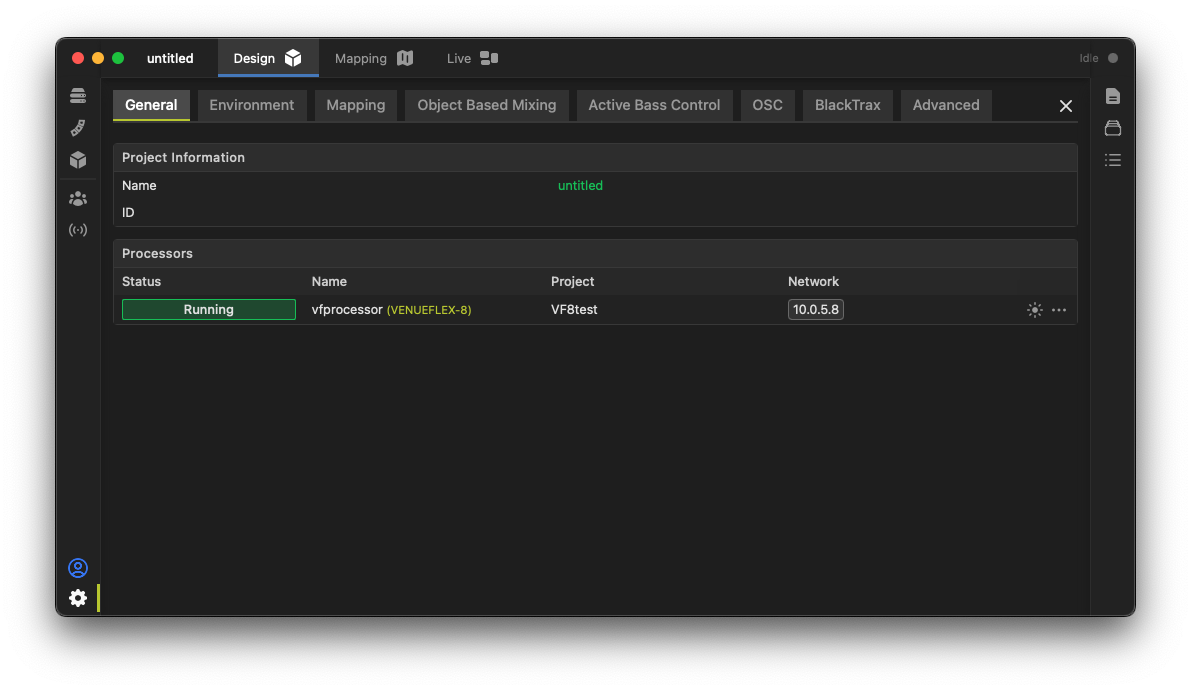The width and height of the screenshot is (1191, 690).
Task: Open the document icon in right sidebar
Action: coord(1113,96)
